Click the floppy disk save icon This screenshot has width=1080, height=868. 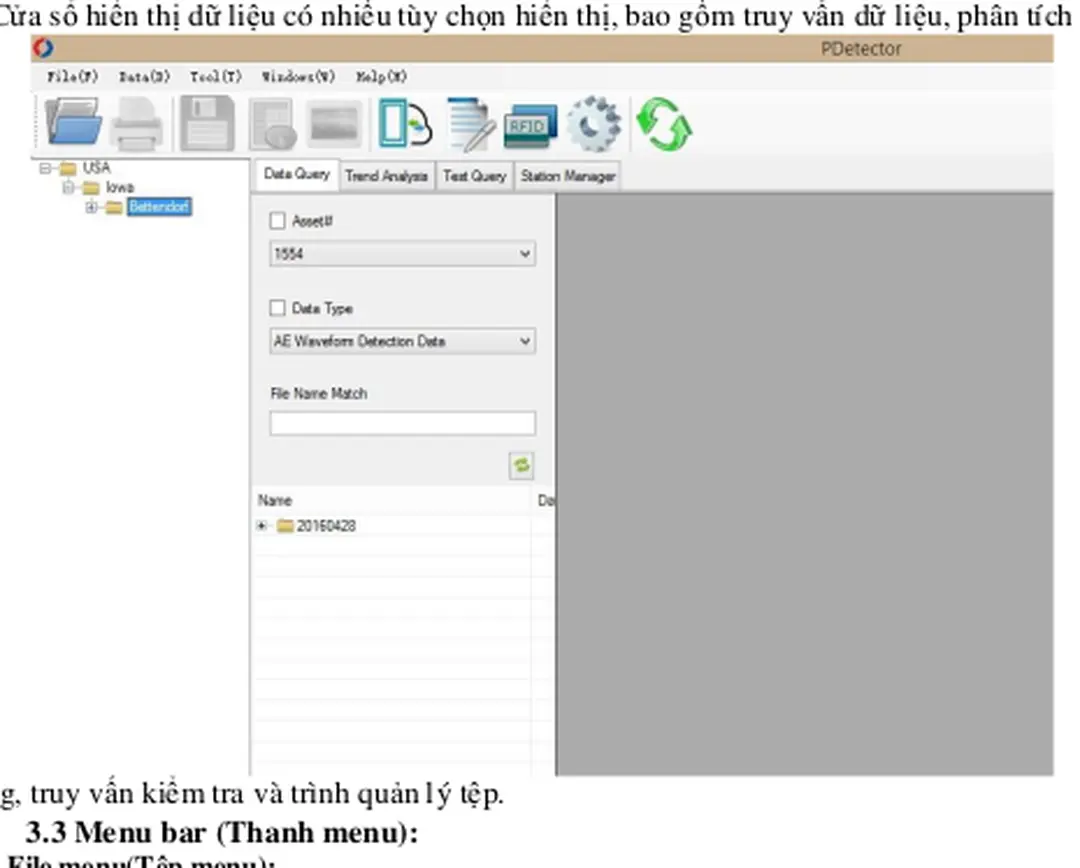[x=206, y=124]
